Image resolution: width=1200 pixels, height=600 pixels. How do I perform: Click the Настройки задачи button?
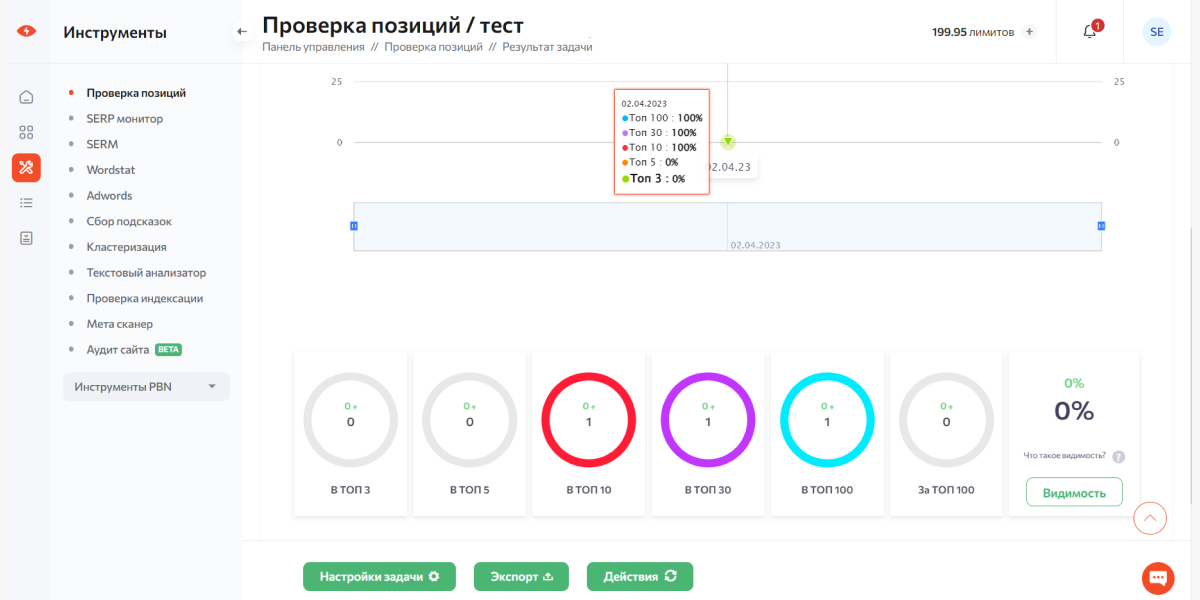[380, 576]
